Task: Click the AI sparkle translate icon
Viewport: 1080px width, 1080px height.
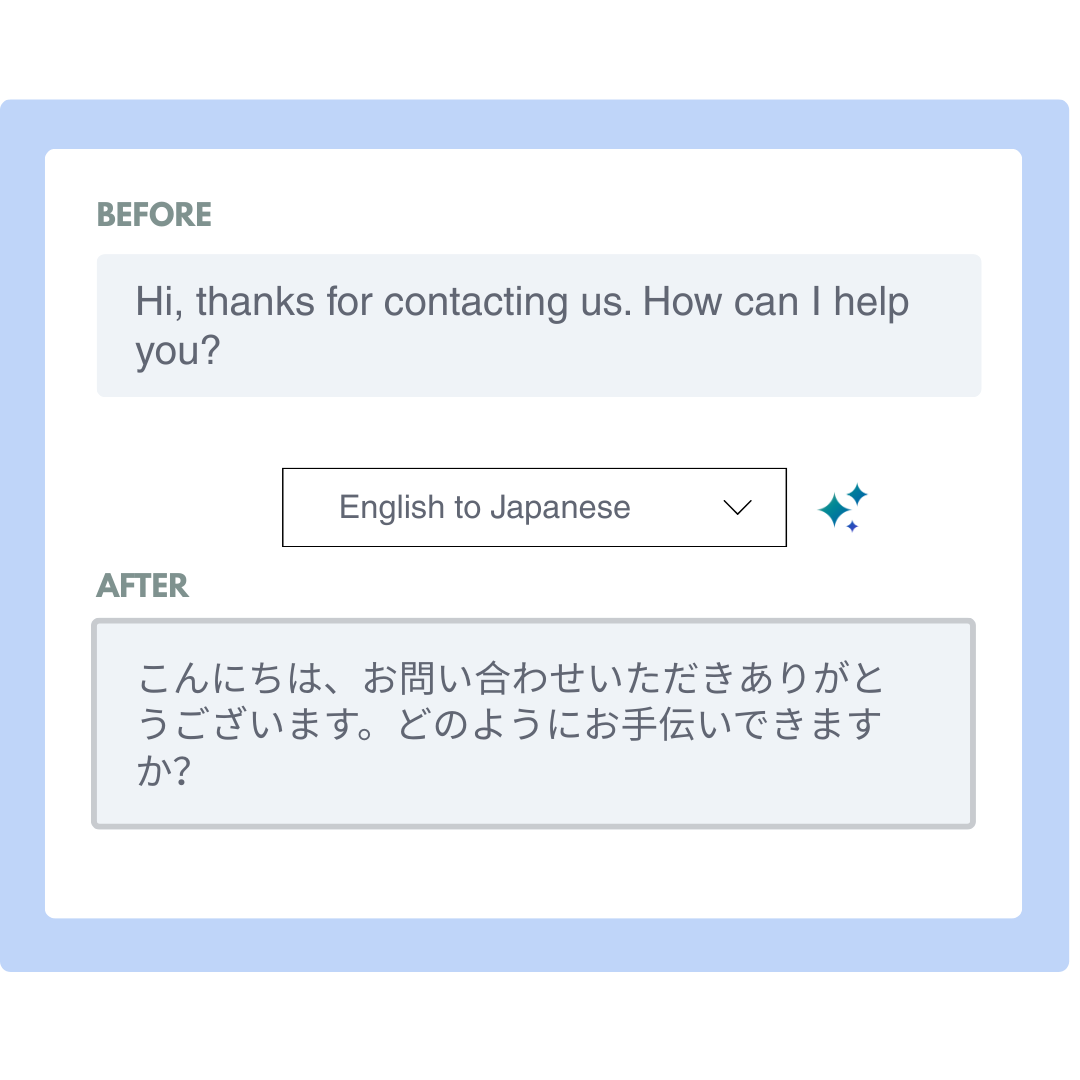Action: [x=842, y=508]
